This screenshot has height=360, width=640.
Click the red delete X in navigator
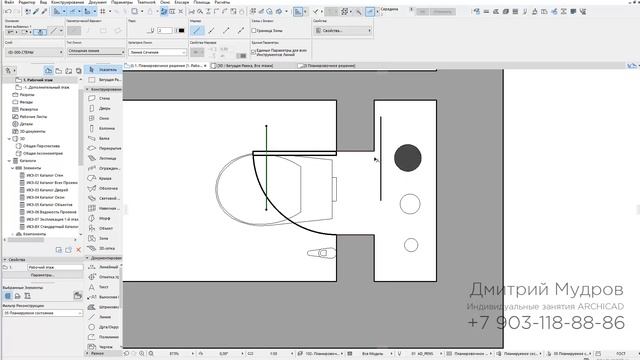coord(79,249)
